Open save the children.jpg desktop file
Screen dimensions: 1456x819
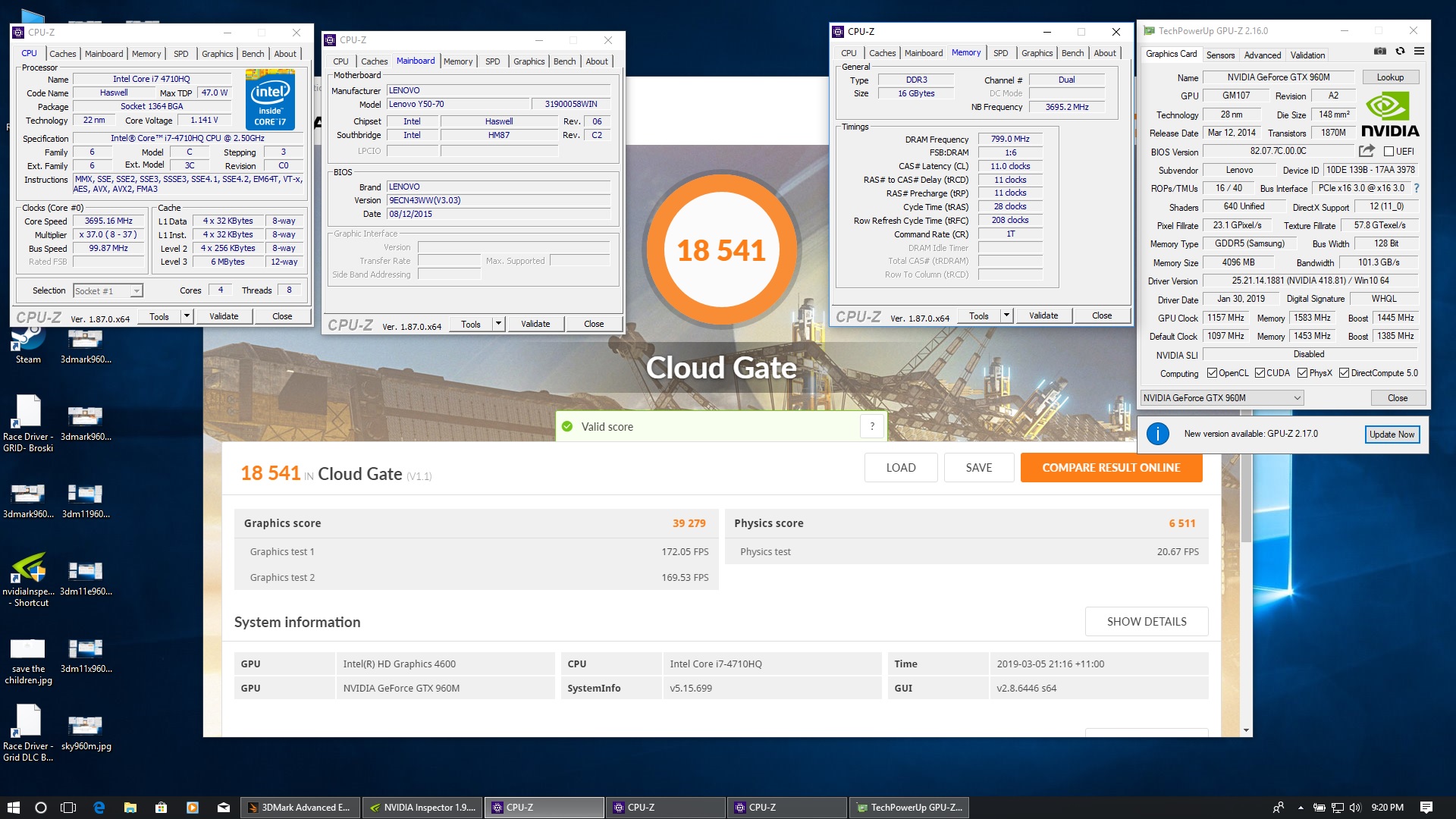point(28,660)
